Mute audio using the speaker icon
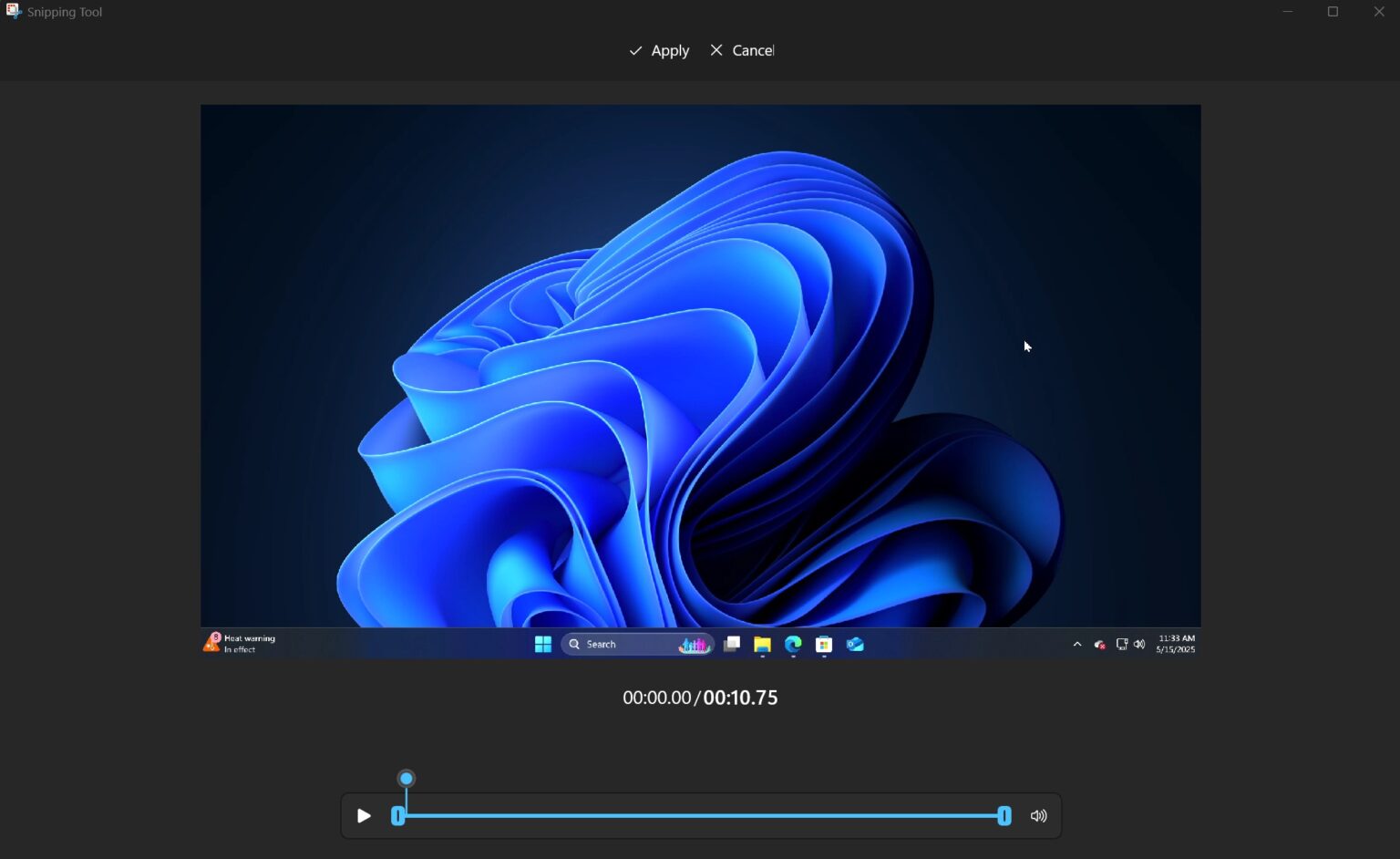 click(x=1038, y=815)
